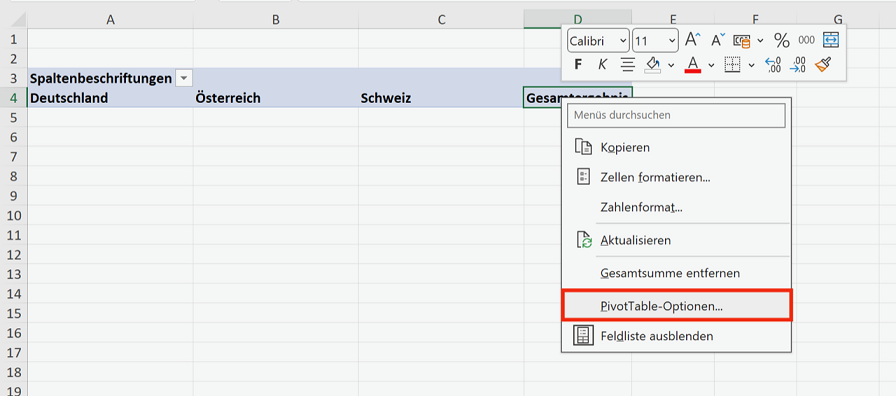Toggle bold with the F button
896x396 pixels.
[x=578, y=65]
